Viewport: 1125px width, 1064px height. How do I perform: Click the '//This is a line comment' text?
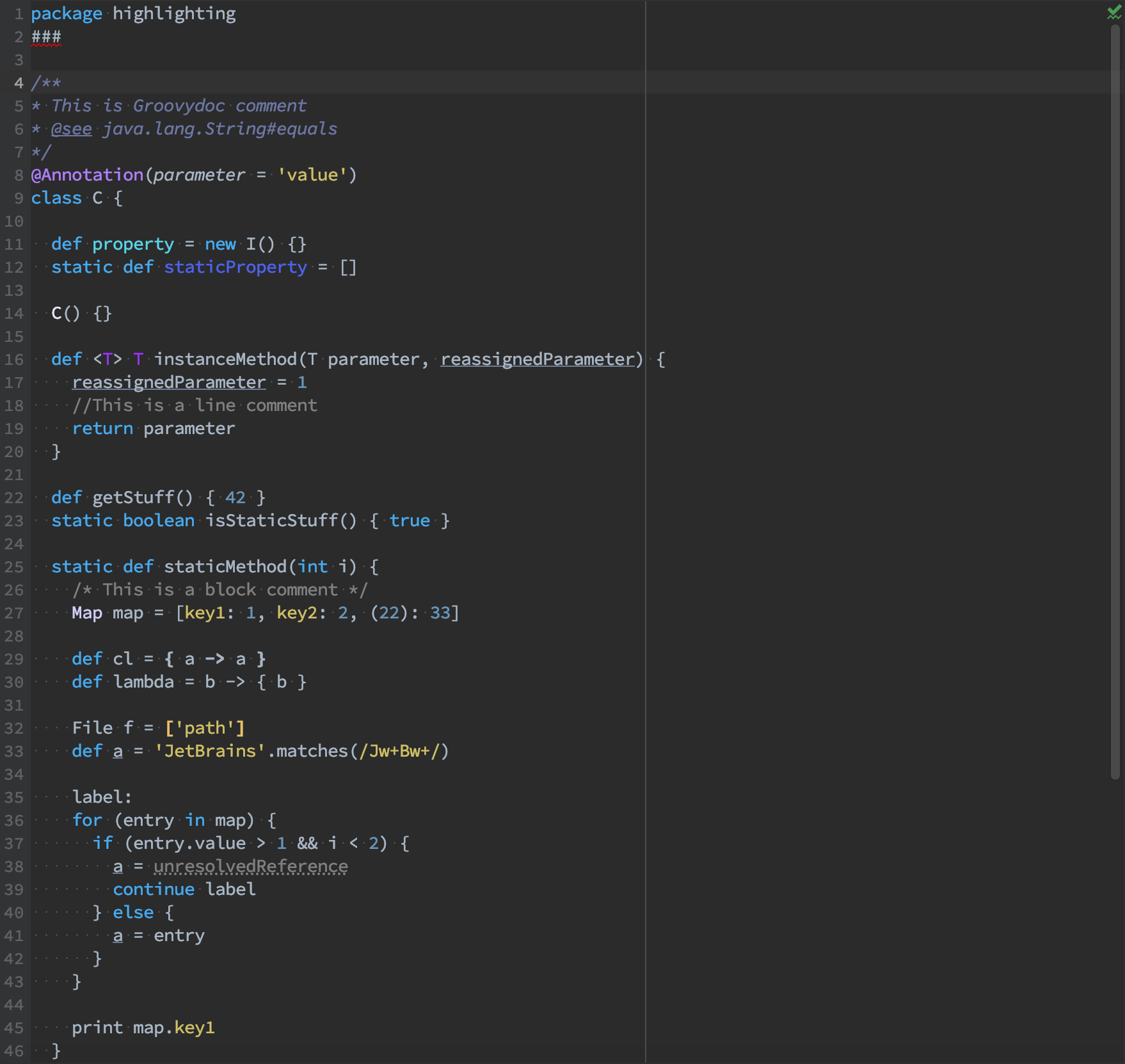coord(195,405)
